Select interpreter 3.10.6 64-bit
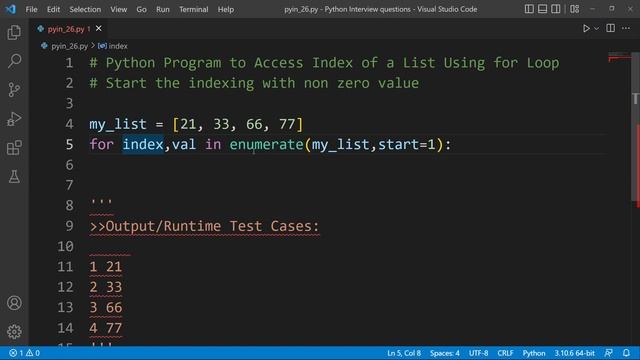 coord(574,353)
